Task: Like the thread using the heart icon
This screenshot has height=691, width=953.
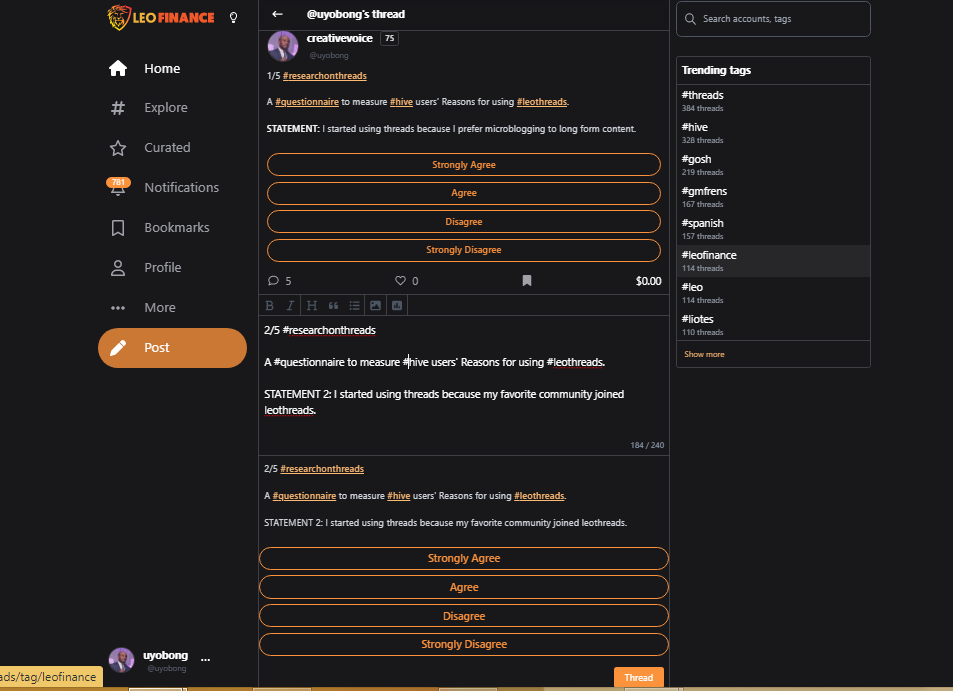Action: pyautogui.click(x=400, y=281)
